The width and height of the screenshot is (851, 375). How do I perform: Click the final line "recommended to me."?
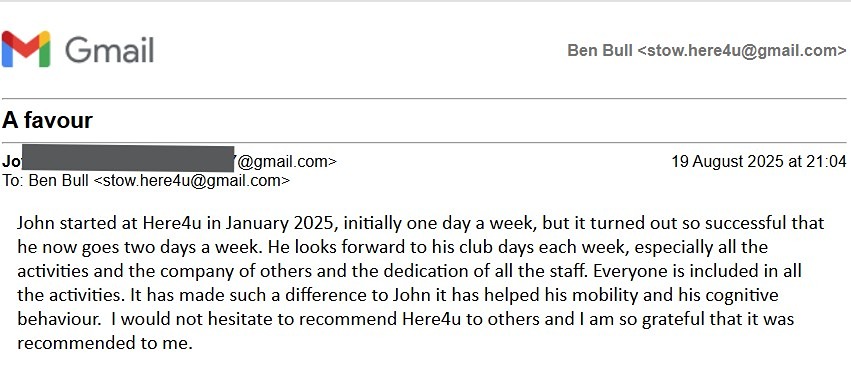(x=105, y=344)
